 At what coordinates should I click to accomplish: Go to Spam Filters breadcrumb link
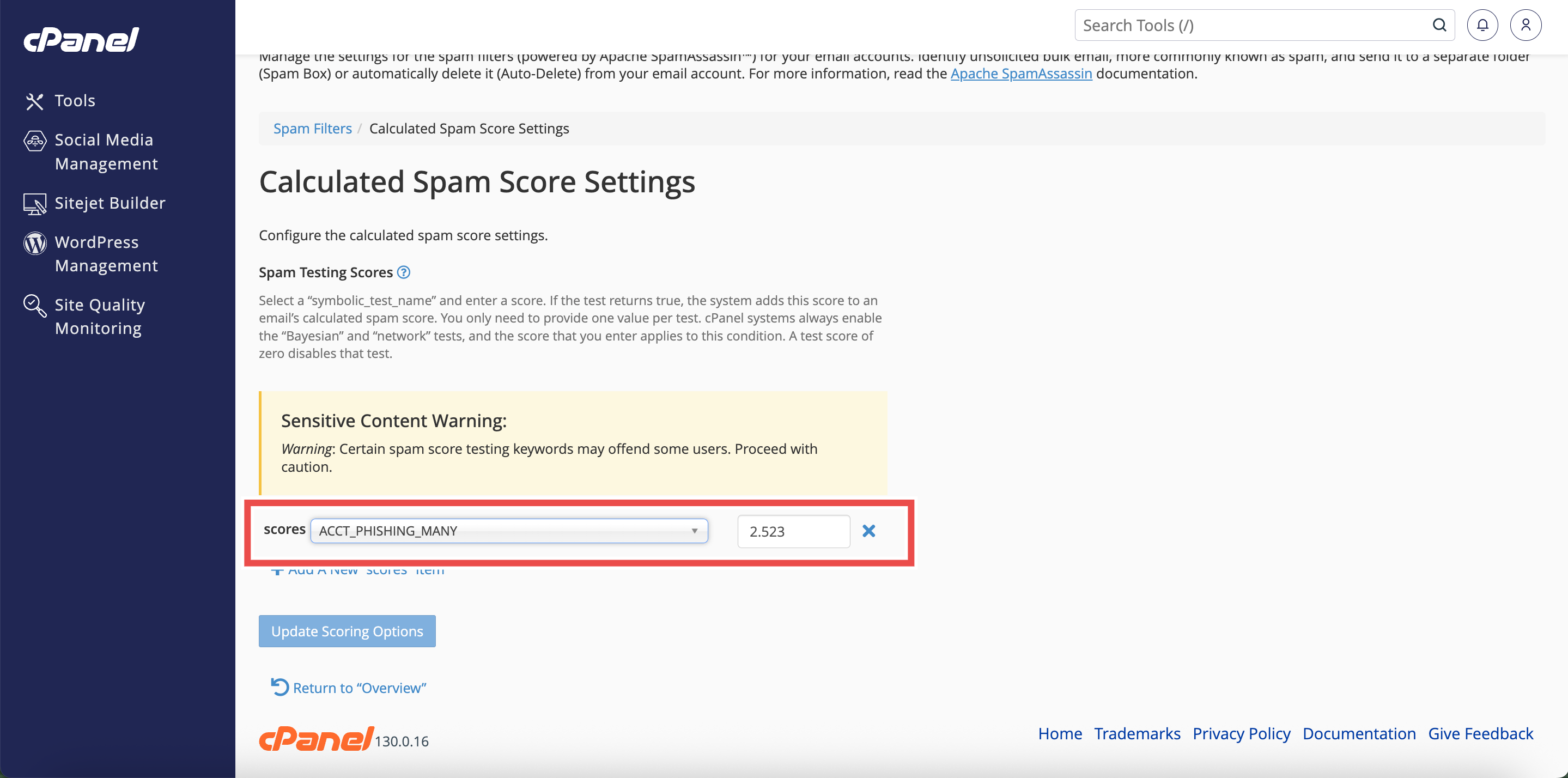click(x=312, y=129)
